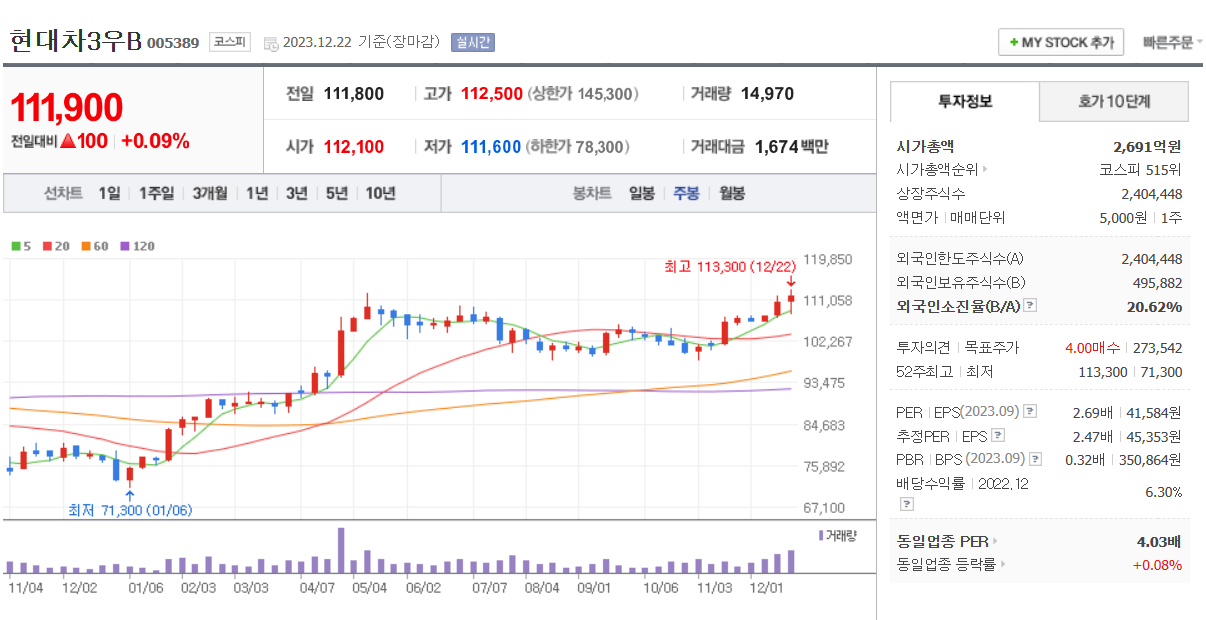The height and width of the screenshot is (620, 1206).
Task: Click orange 60-day moving average legend square
Action: [x=86, y=246]
